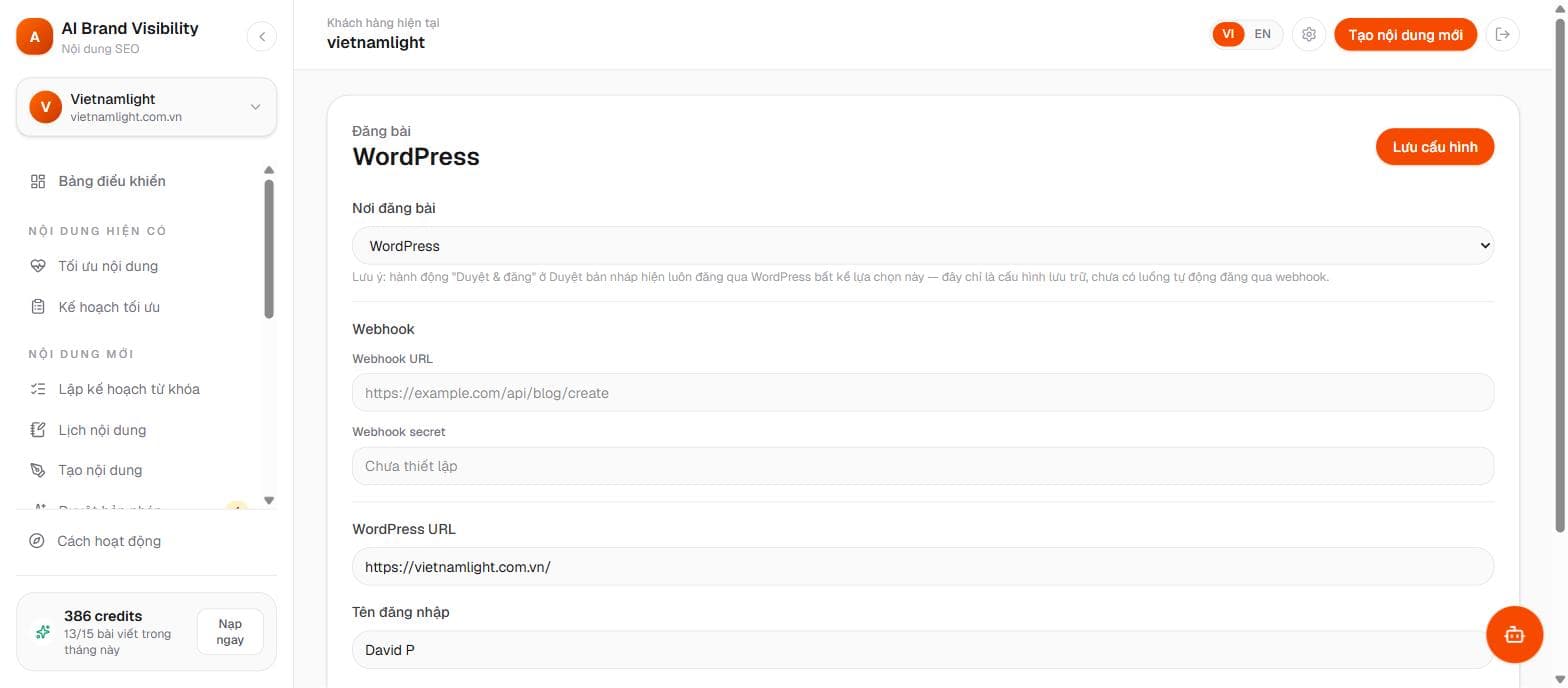Click Nạp ngay top-up button

click(x=230, y=632)
